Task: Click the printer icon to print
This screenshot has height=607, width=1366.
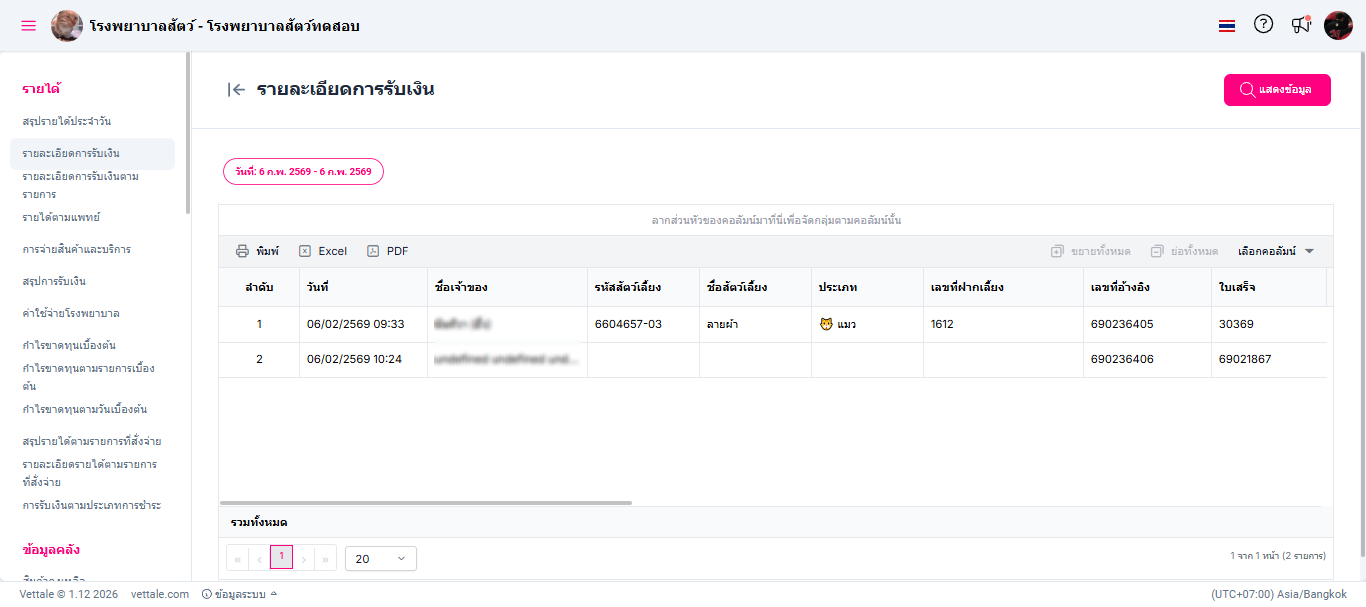Action: click(243, 251)
